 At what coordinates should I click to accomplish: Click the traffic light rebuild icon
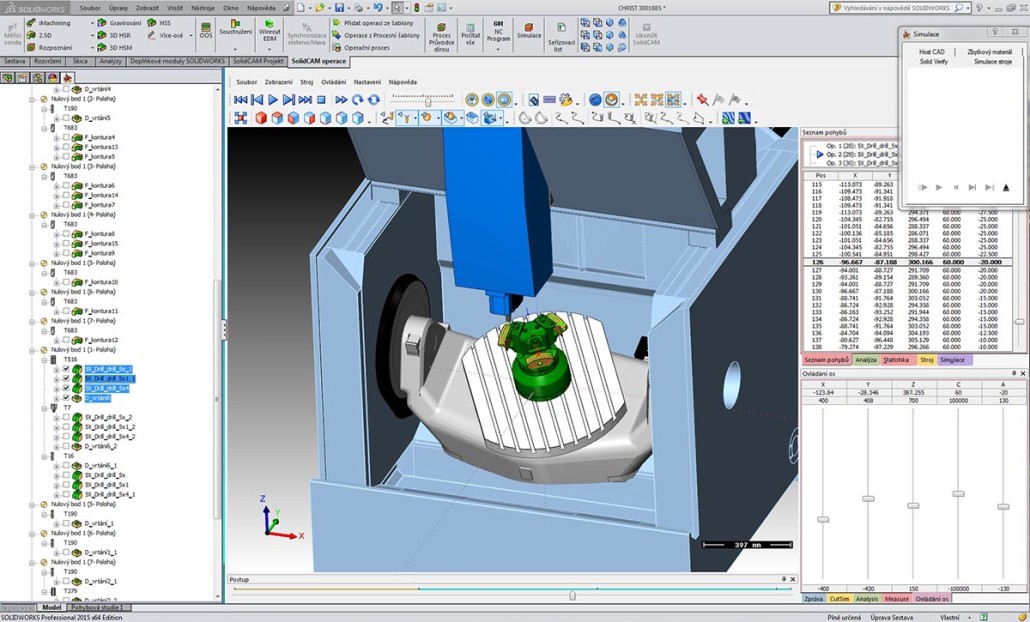[416, 8]
